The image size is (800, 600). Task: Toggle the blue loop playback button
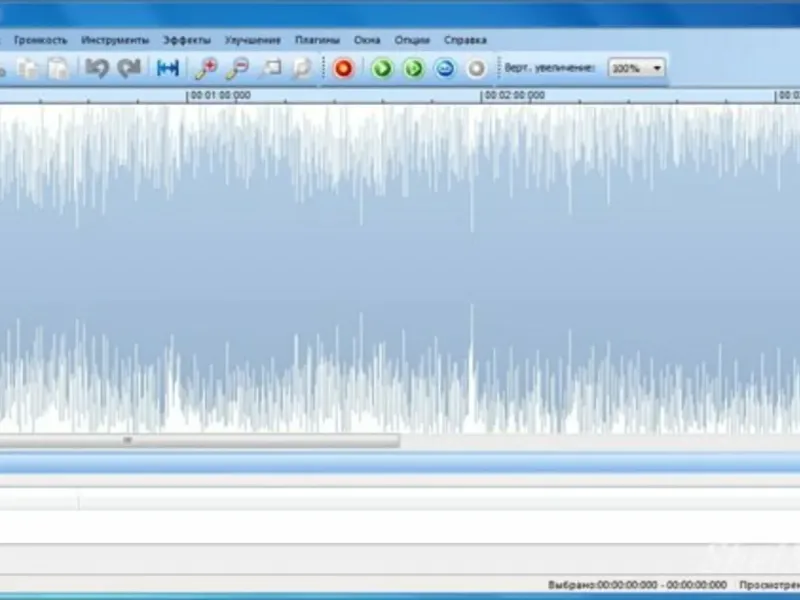445,68
